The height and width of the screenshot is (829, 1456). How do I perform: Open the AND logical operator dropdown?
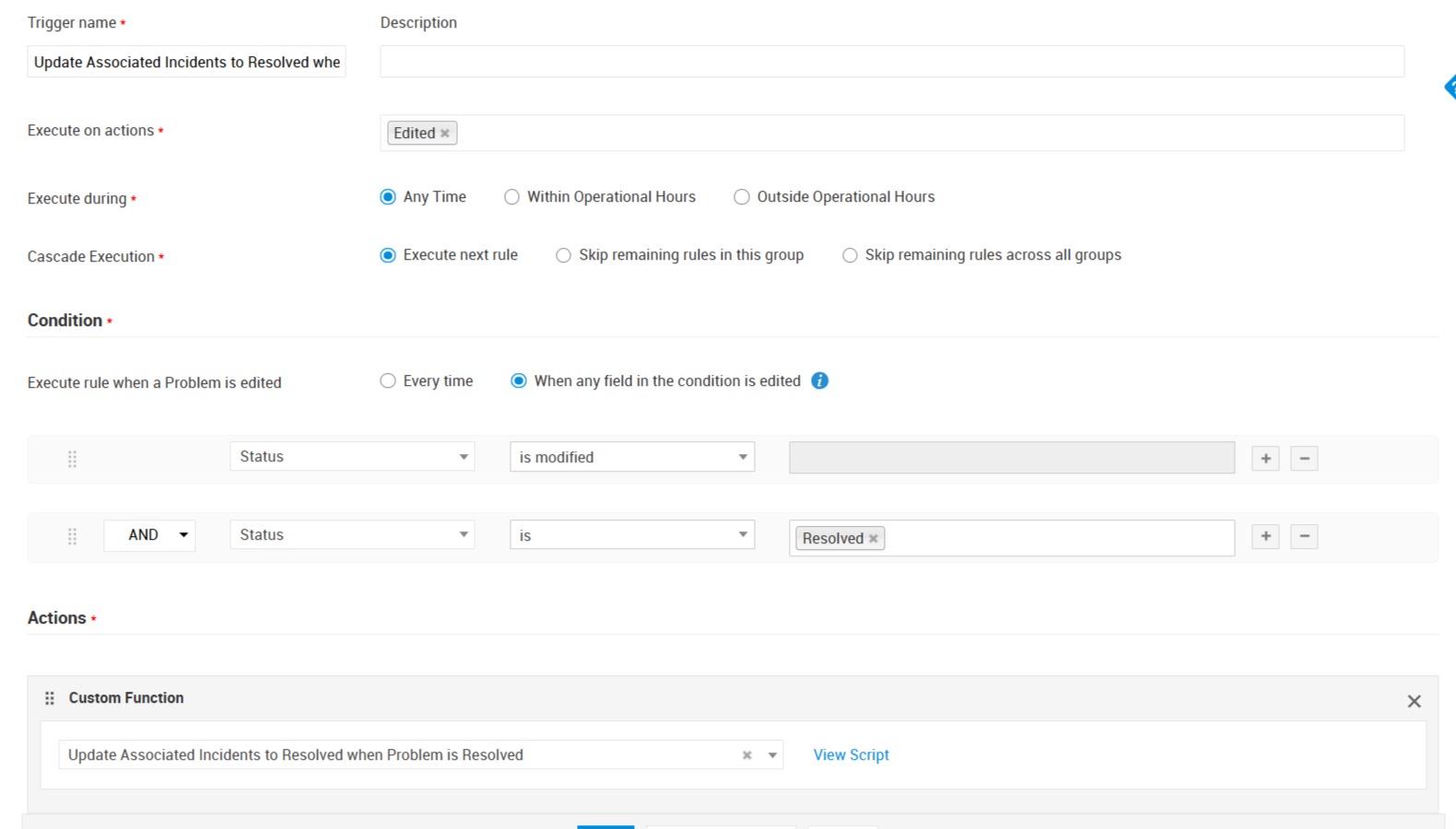(x=149, y=535)
